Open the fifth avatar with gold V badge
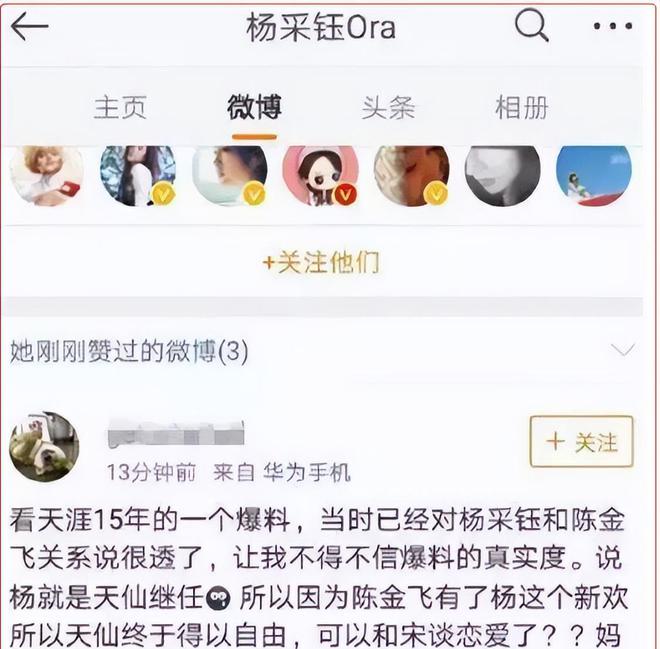This screenshot has width=660, height=649. tap(412, 175)
